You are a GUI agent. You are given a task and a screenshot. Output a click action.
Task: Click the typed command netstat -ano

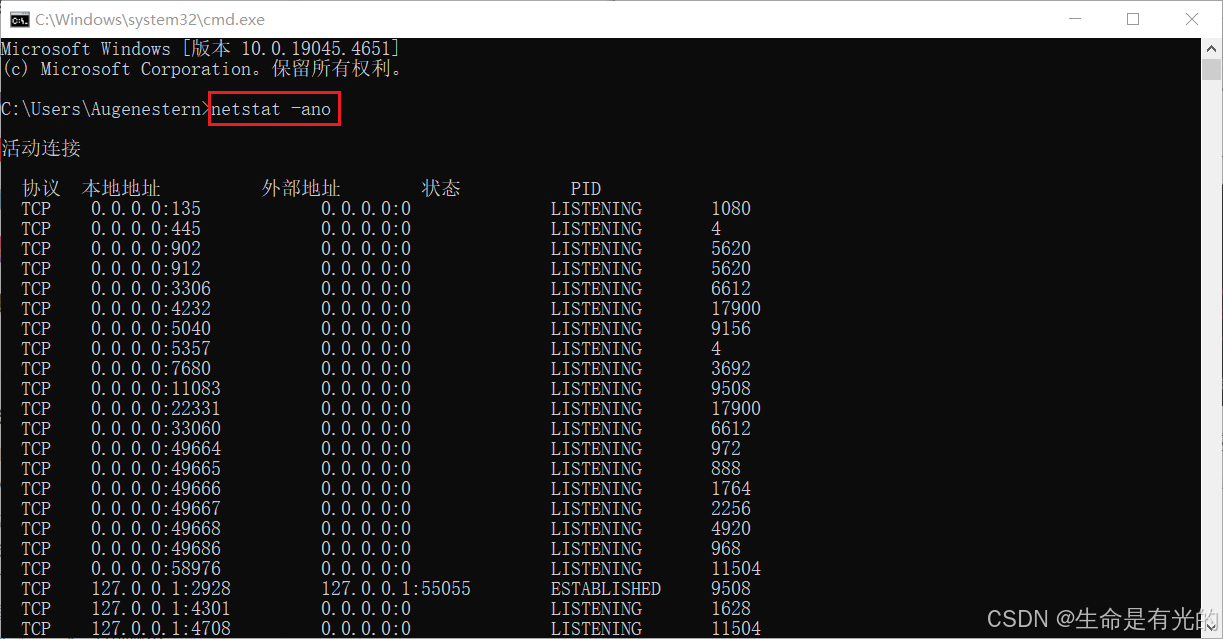[271, 109]
